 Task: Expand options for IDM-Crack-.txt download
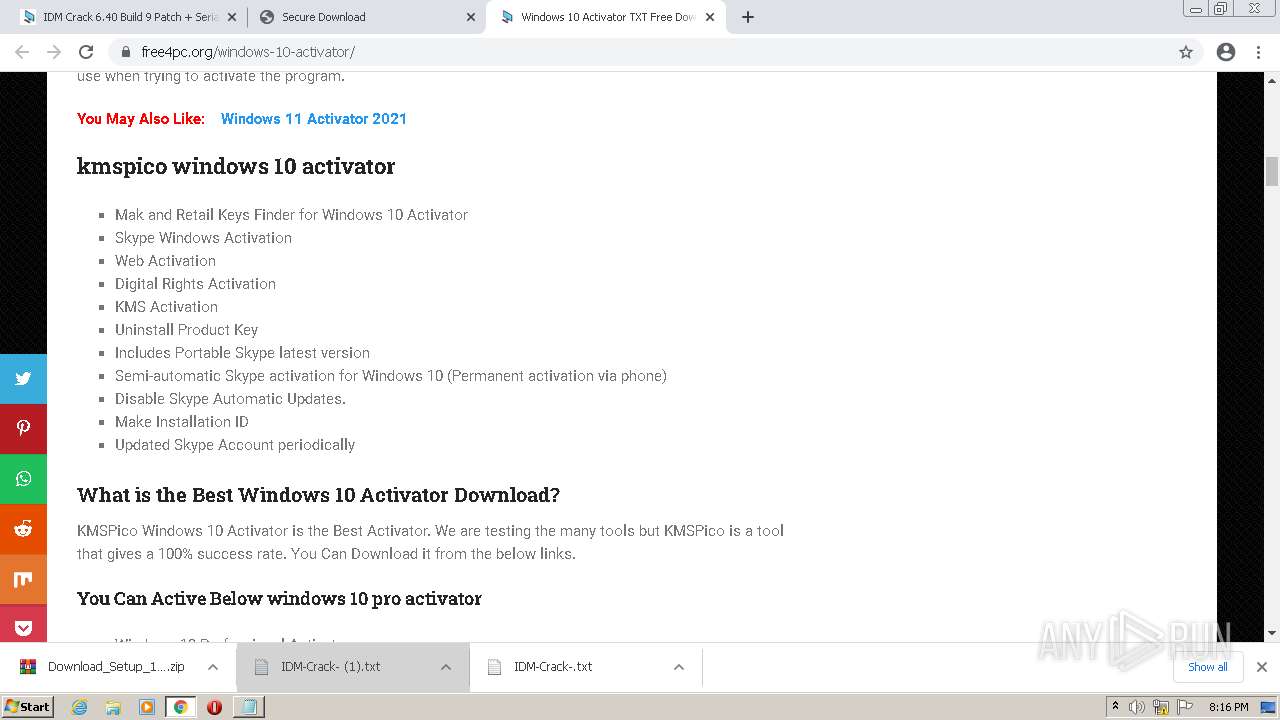[679, 667]
